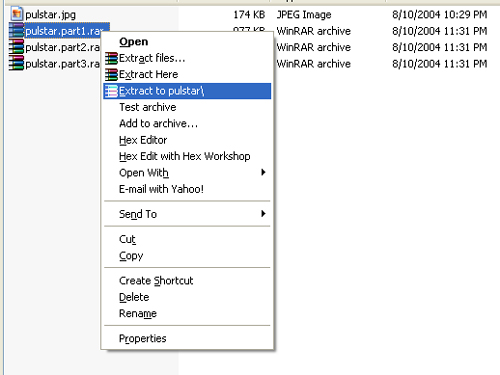Expand the Open With submenu arrow
This screenshot has height=375, width=500.
click(x=263, y=172)
